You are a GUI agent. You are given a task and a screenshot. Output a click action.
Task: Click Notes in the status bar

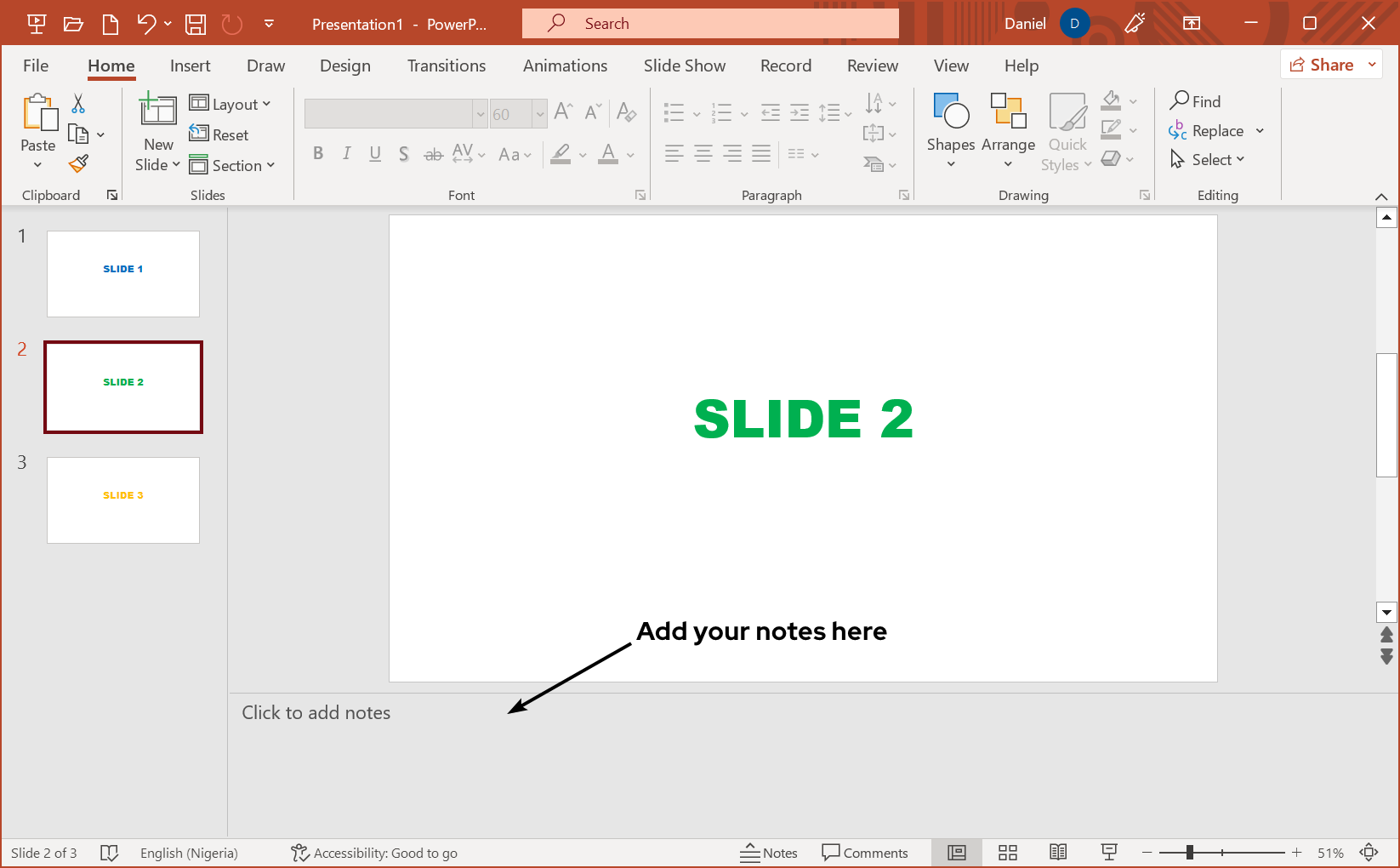(x=768, y=852)
